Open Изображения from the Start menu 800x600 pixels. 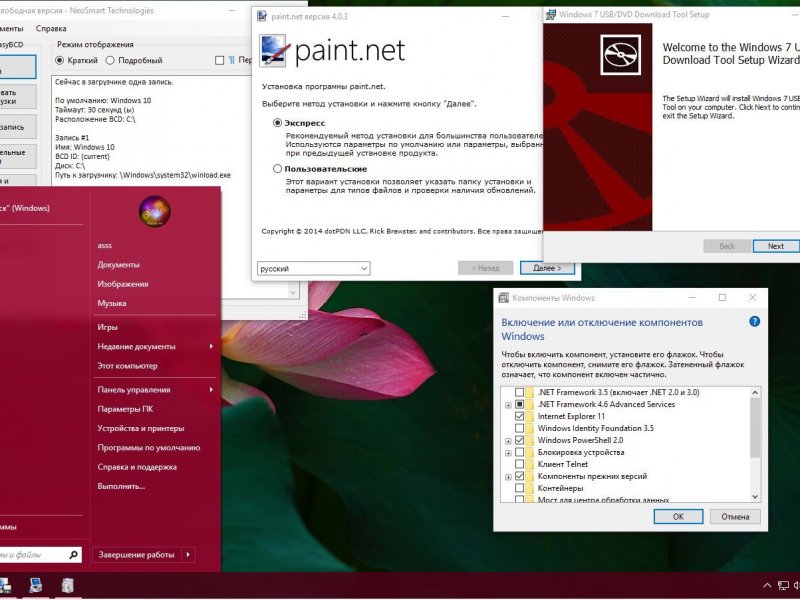click(x=123, y=284)
